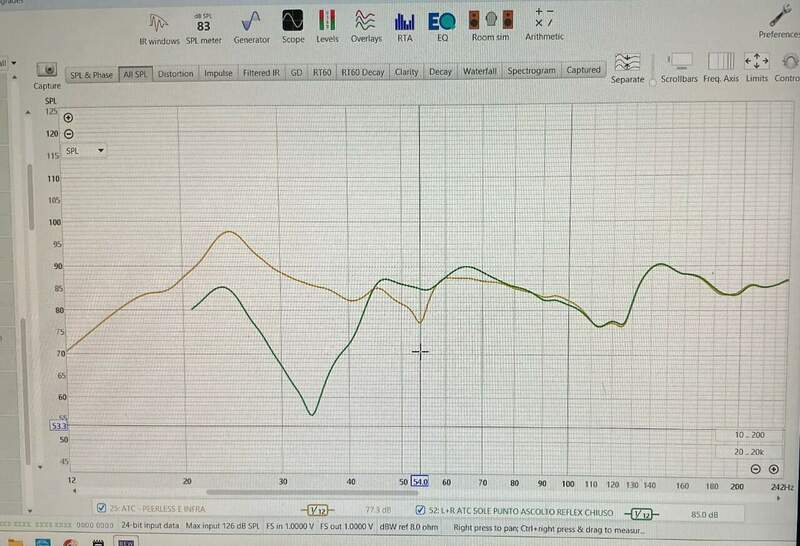
Task: Open the Room sim tool
Action: 490,26
